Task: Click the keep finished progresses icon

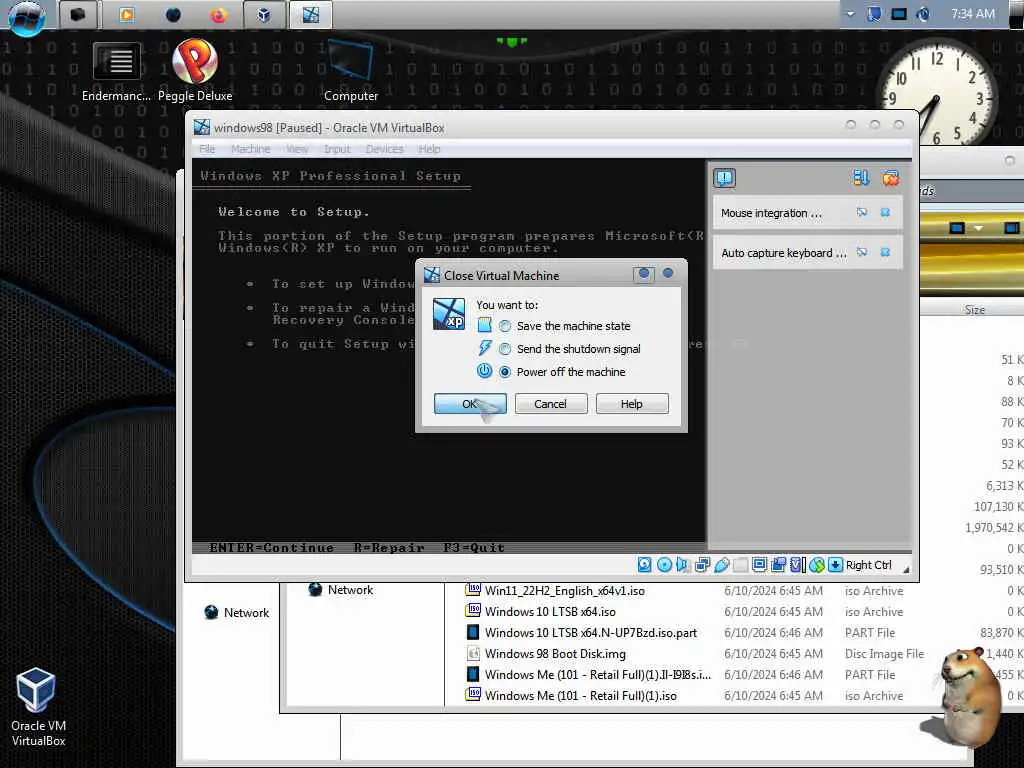Action: [861, 178]
